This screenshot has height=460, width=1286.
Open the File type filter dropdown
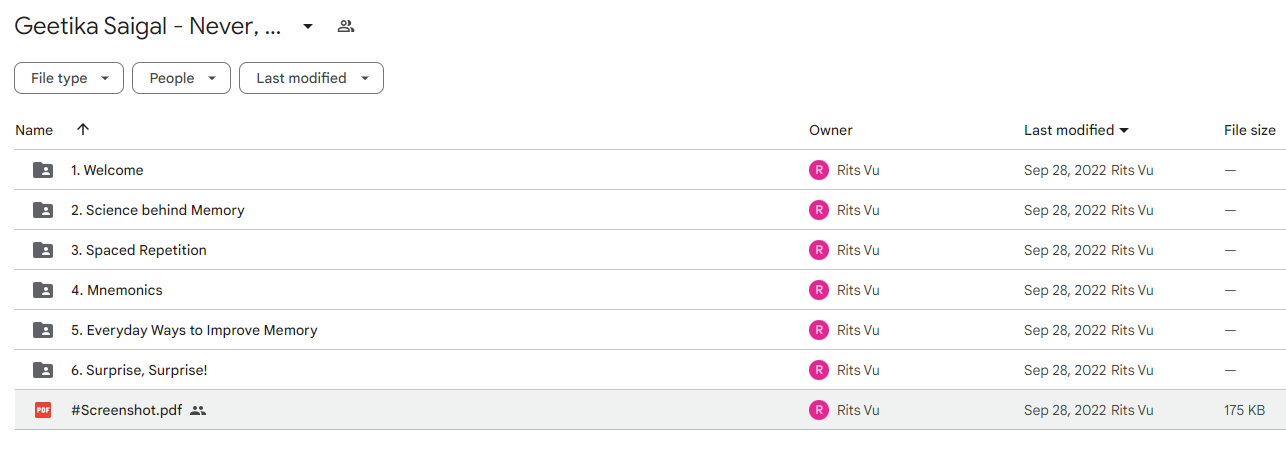pyautogui.click(x=69, y=78)
